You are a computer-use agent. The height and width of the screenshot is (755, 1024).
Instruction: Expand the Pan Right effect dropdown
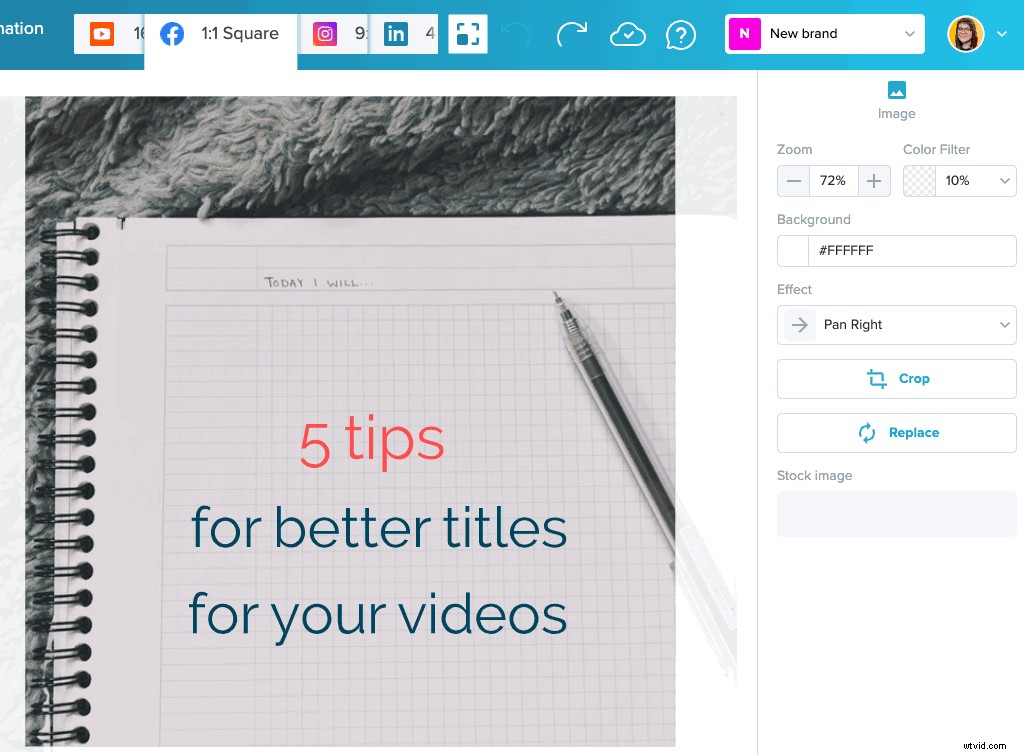(x=1004, y=324)
